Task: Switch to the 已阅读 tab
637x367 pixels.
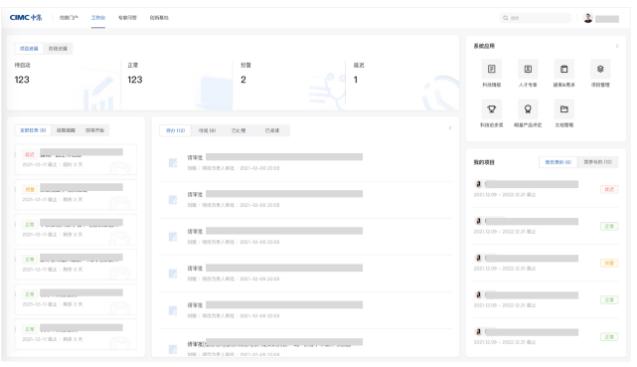Action: pos(272,130)
